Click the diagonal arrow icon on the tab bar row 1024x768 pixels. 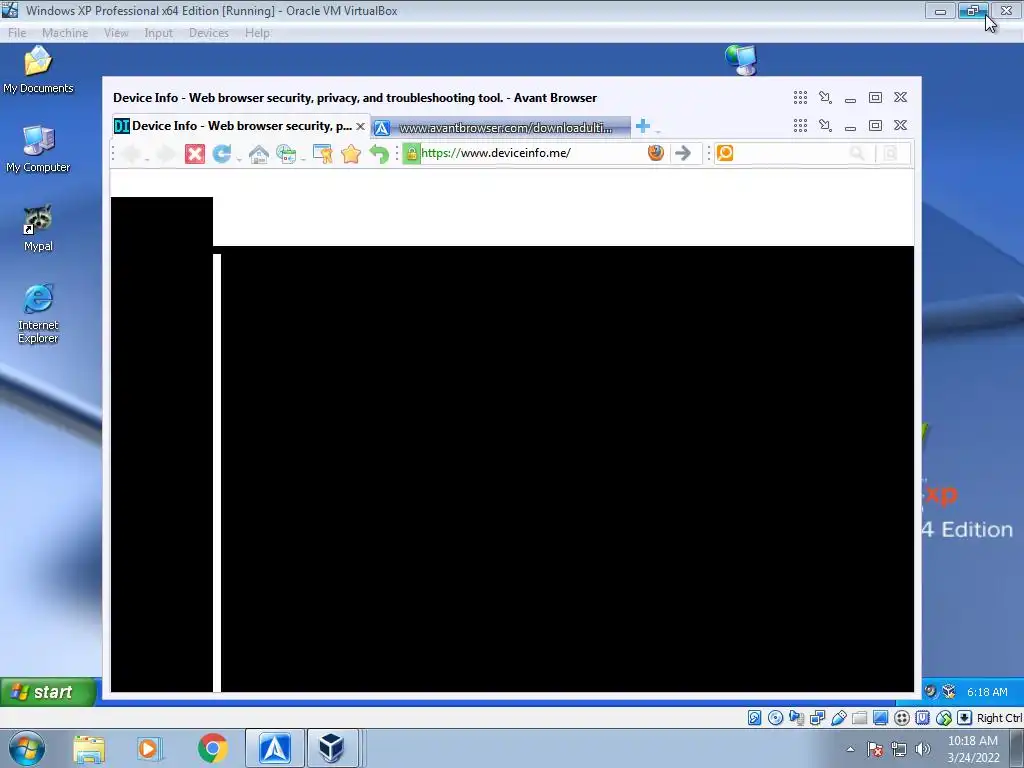(x=825, y=125)
